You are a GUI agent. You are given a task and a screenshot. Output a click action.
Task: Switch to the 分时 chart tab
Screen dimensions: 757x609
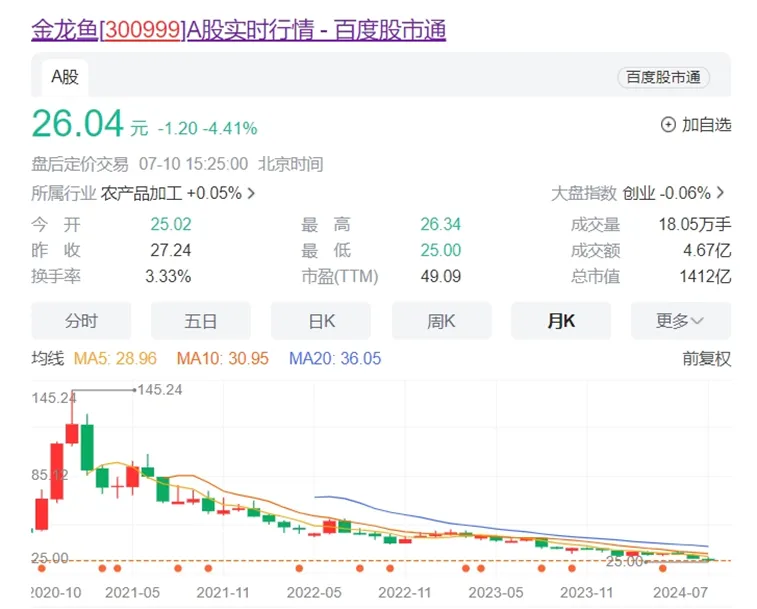(81, 321)
